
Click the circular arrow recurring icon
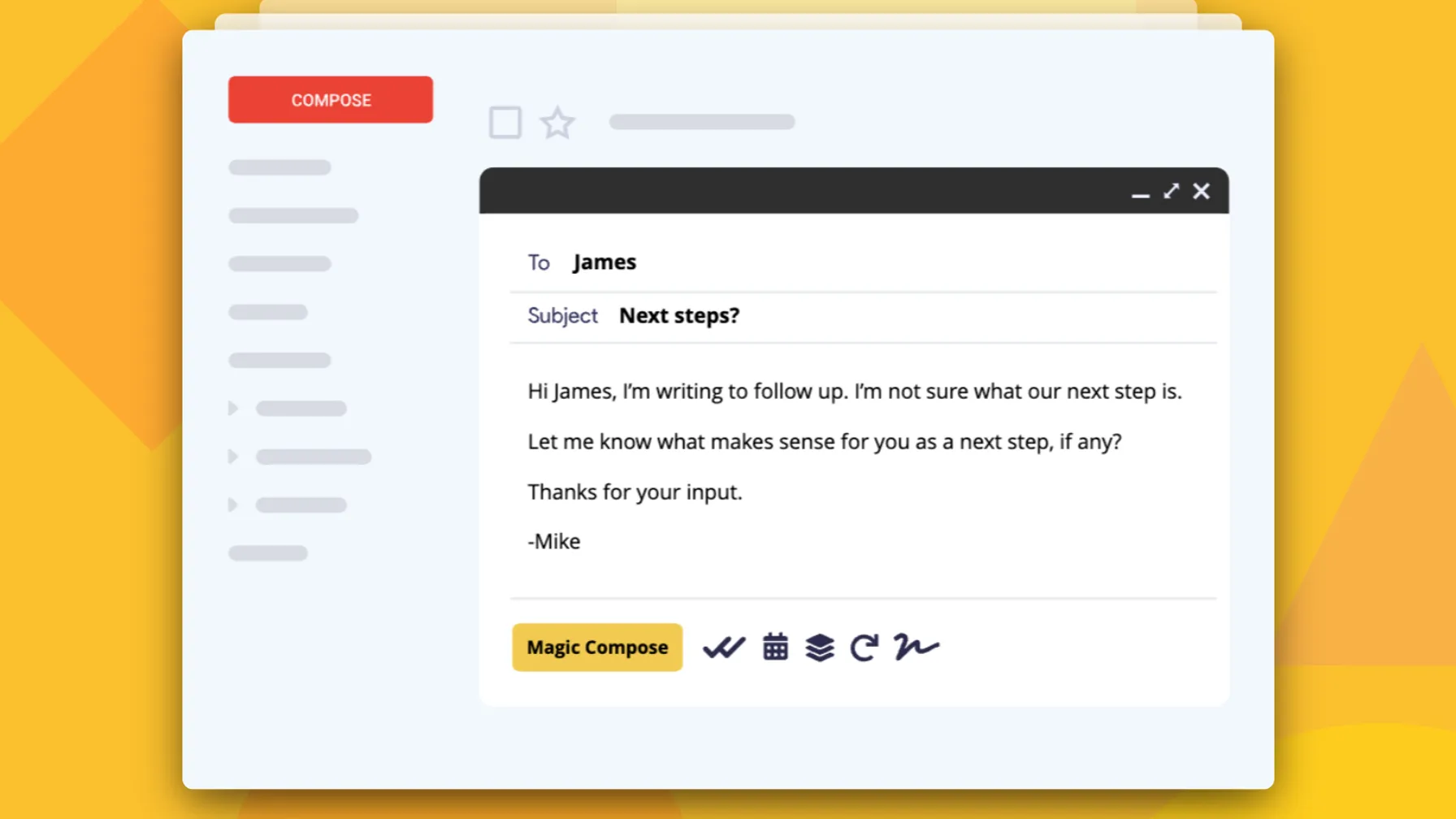coord(864,648)
